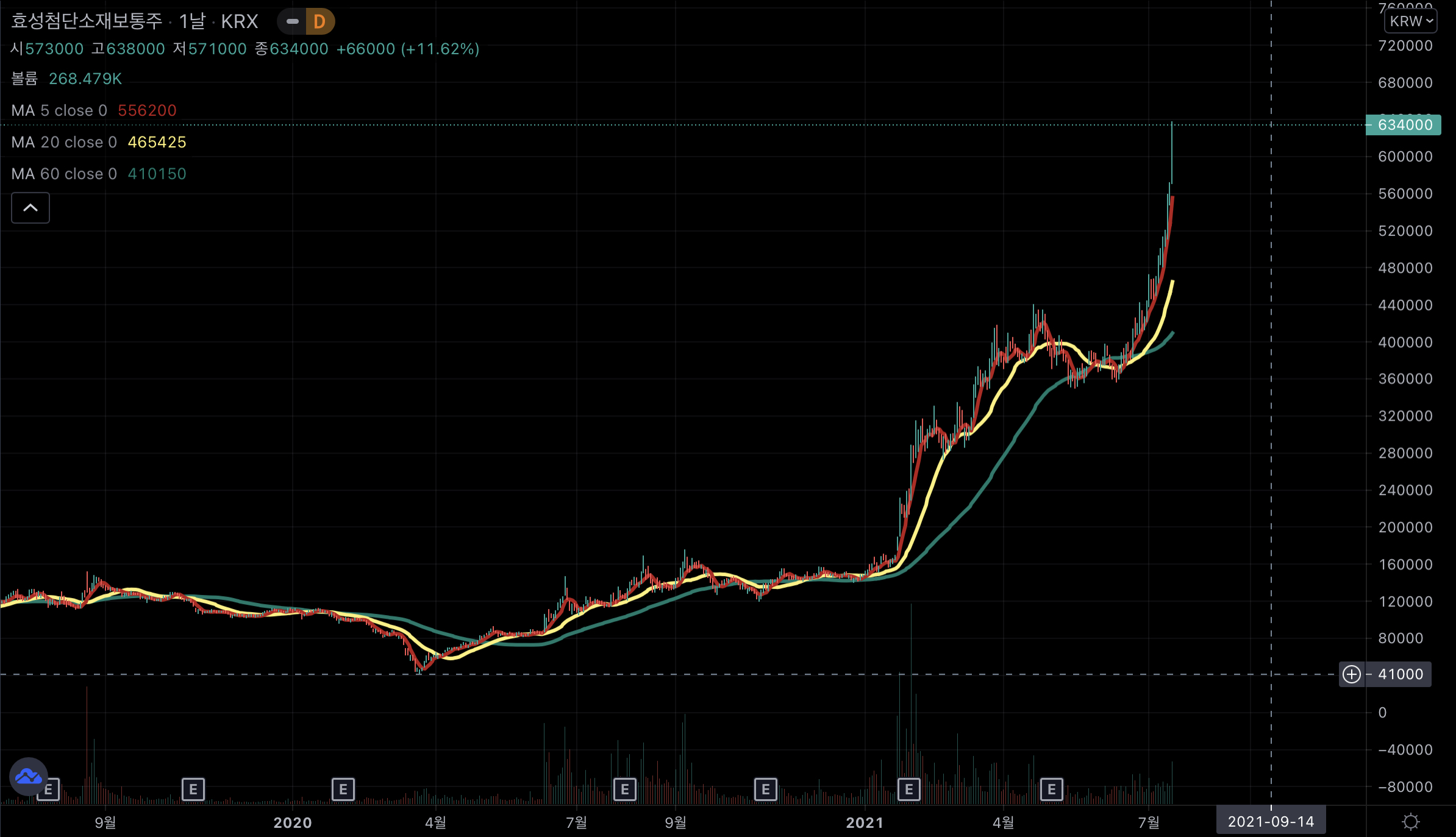
Task: Collapse the indicator legend with chevron button
Action: [30, 208]
